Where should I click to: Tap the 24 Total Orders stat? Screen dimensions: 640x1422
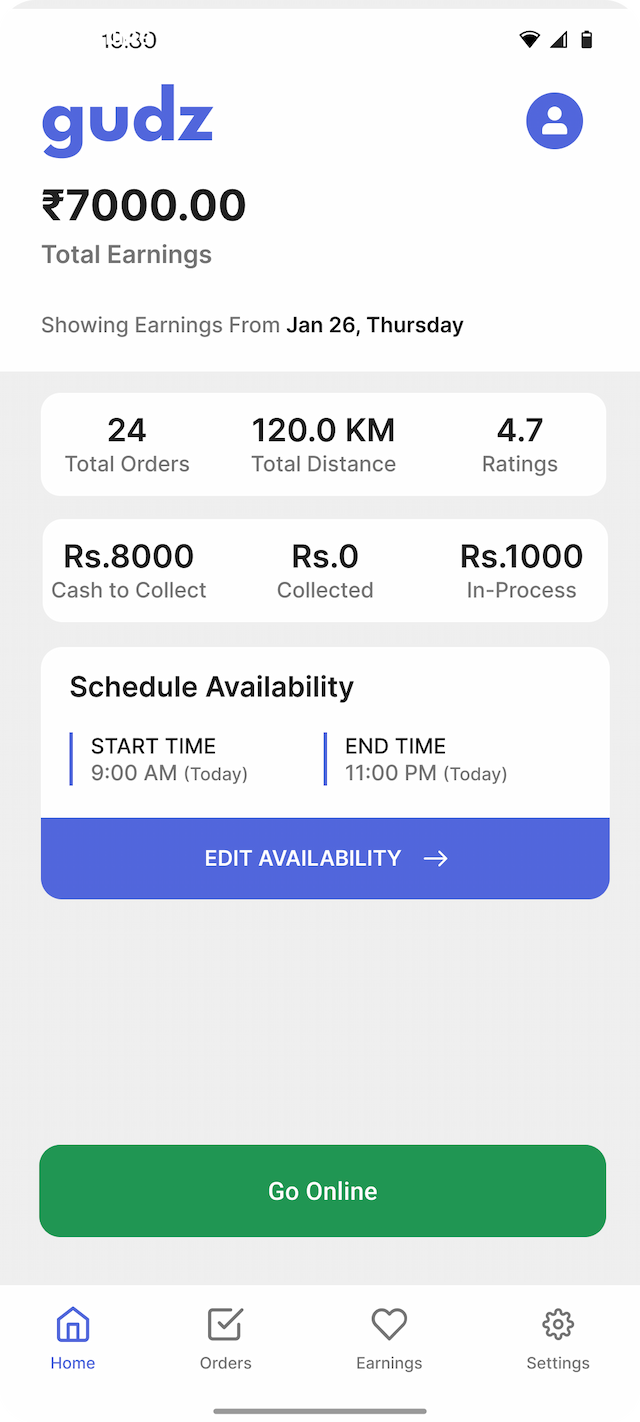click(127, 445)
